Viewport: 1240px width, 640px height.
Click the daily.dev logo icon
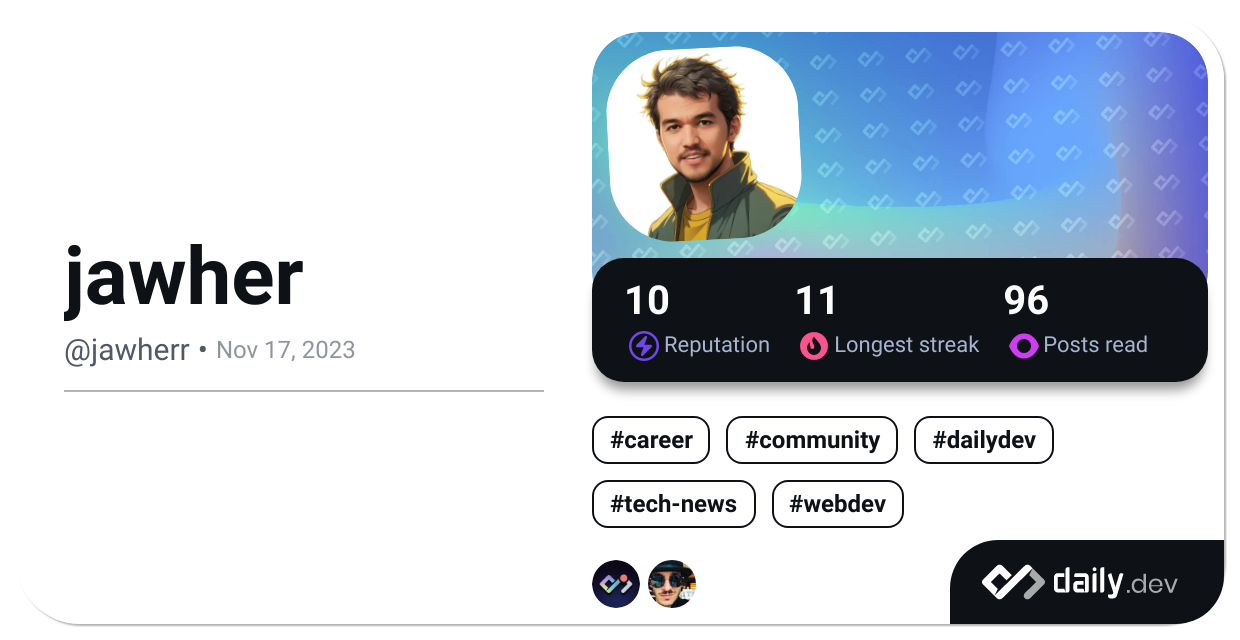click(1013, 582)
